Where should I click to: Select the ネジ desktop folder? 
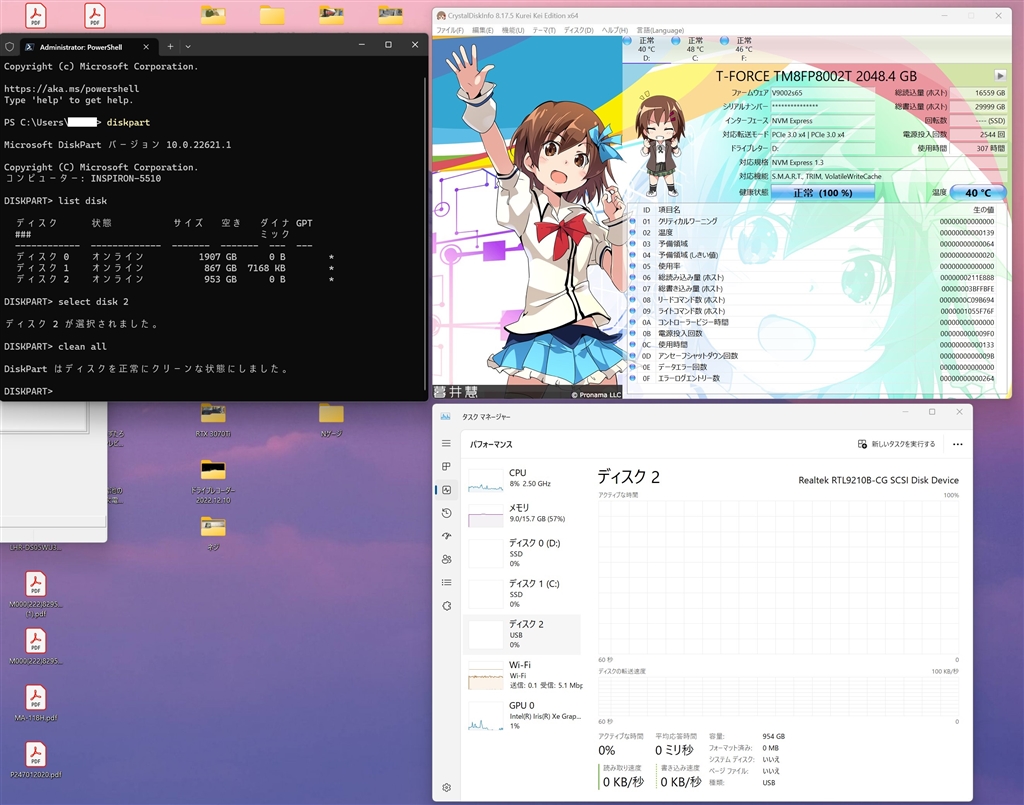point(213,533)
